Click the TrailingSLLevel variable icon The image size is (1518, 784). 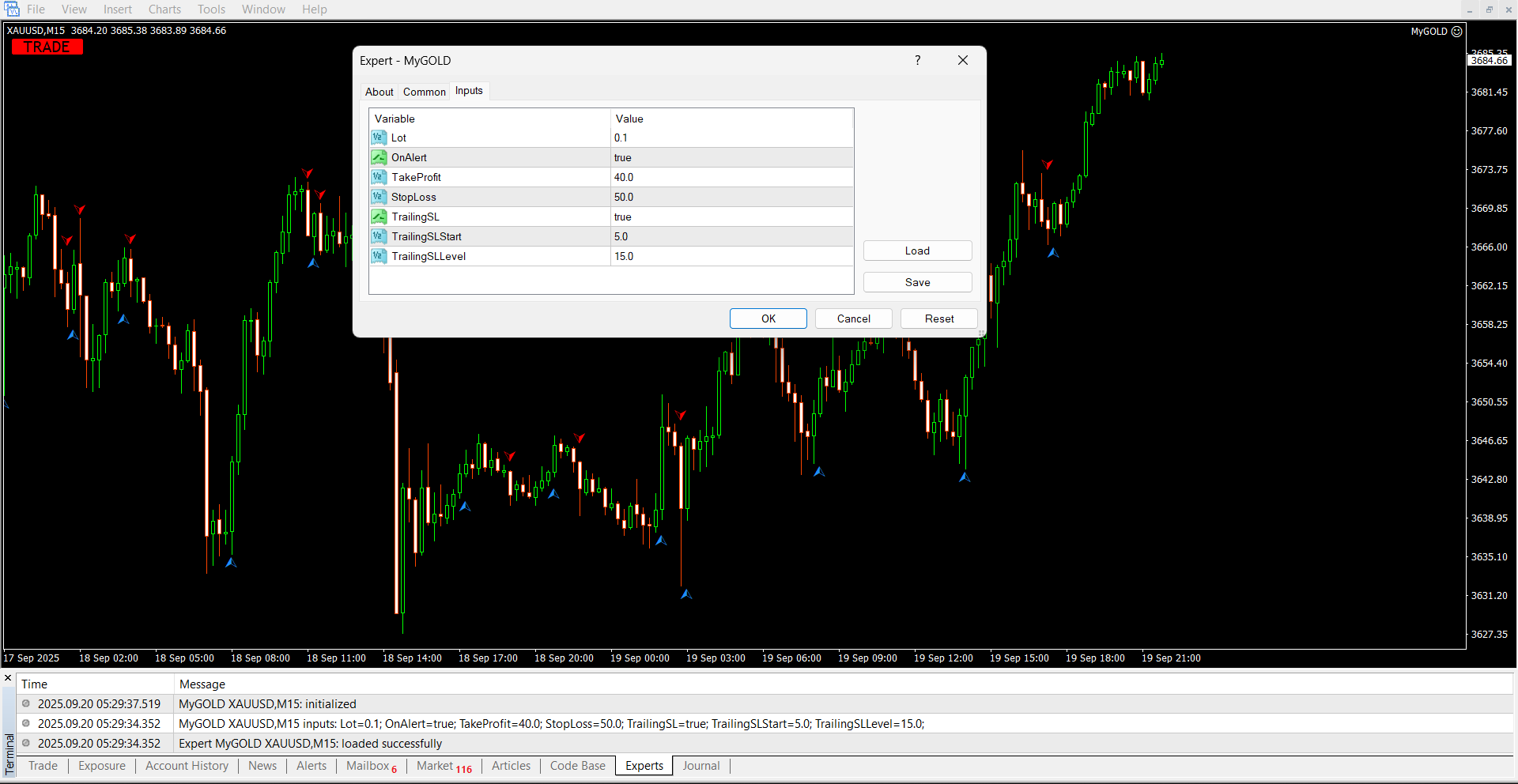[x=379, y=256]
